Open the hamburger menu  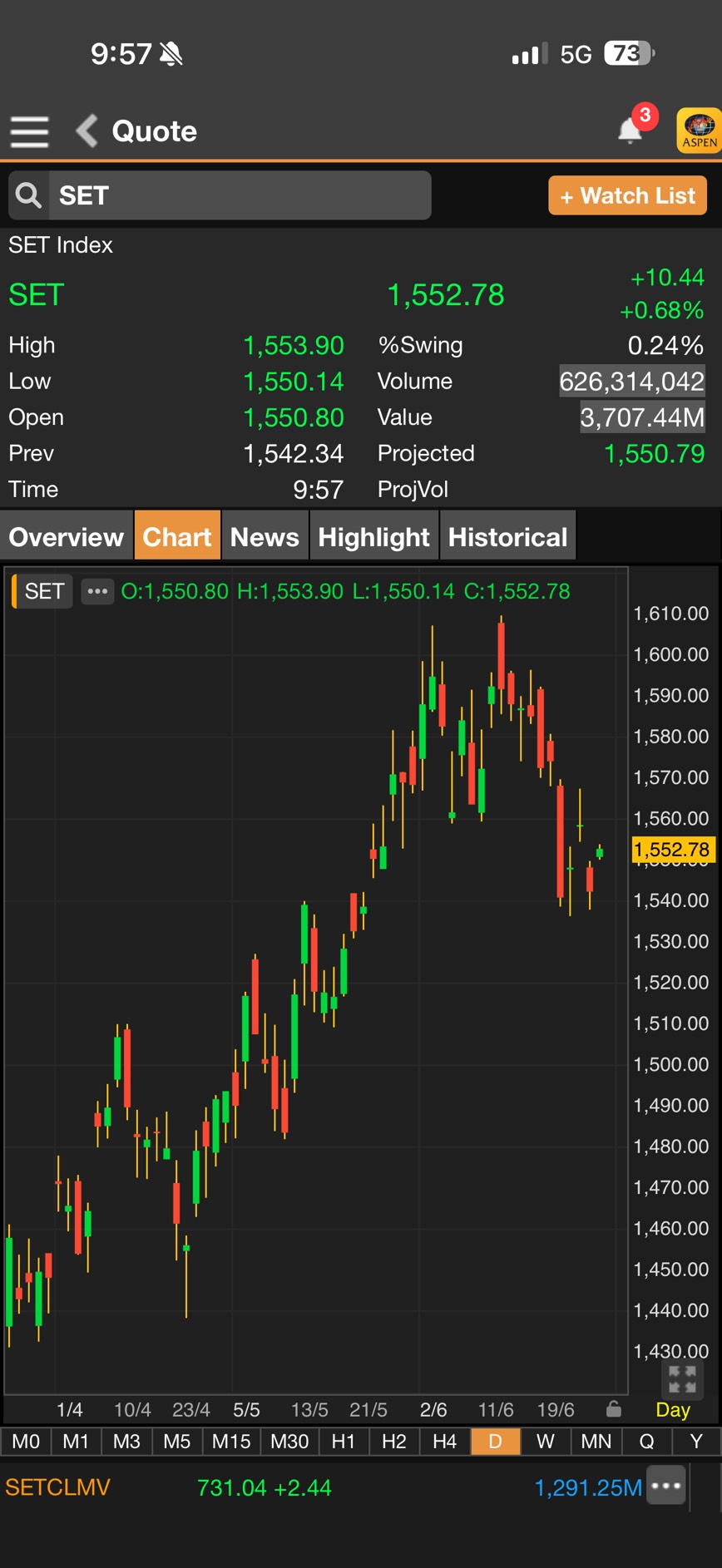click(29, 131)
